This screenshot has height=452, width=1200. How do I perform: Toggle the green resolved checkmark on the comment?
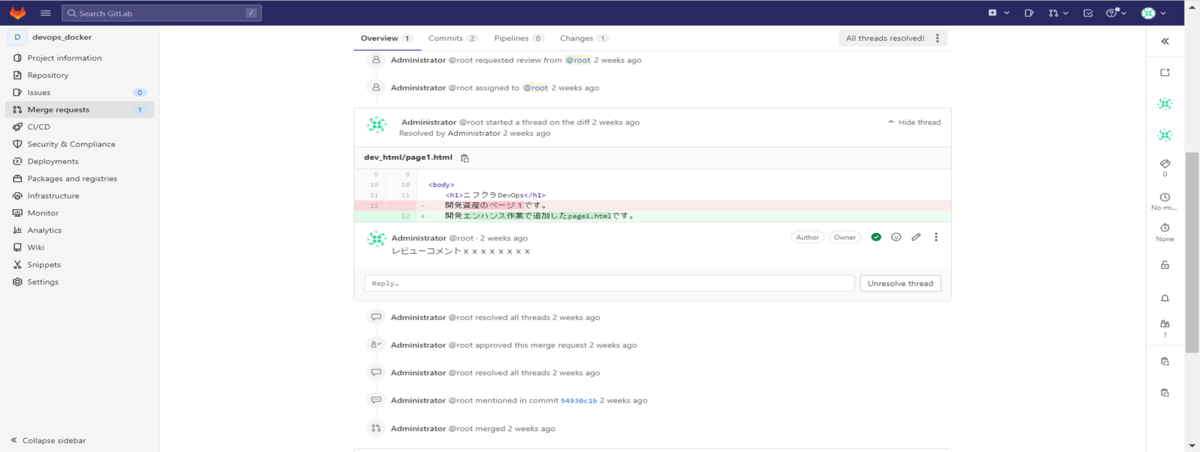pyautogui.click(x=876, y=237)
